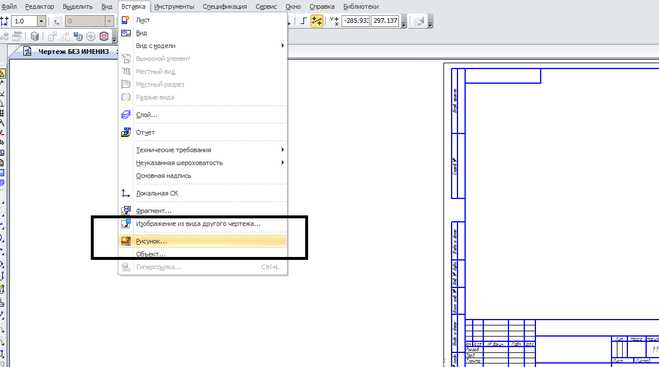
Task: Click the grey circle toolbar icon
Action: click(x=91, y=37)
